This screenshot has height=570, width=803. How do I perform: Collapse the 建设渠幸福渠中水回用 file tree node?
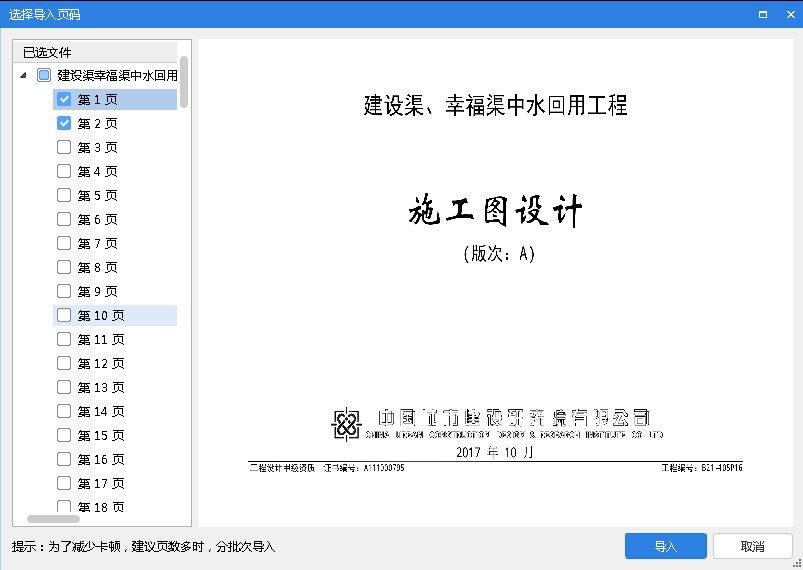point(23,75)
